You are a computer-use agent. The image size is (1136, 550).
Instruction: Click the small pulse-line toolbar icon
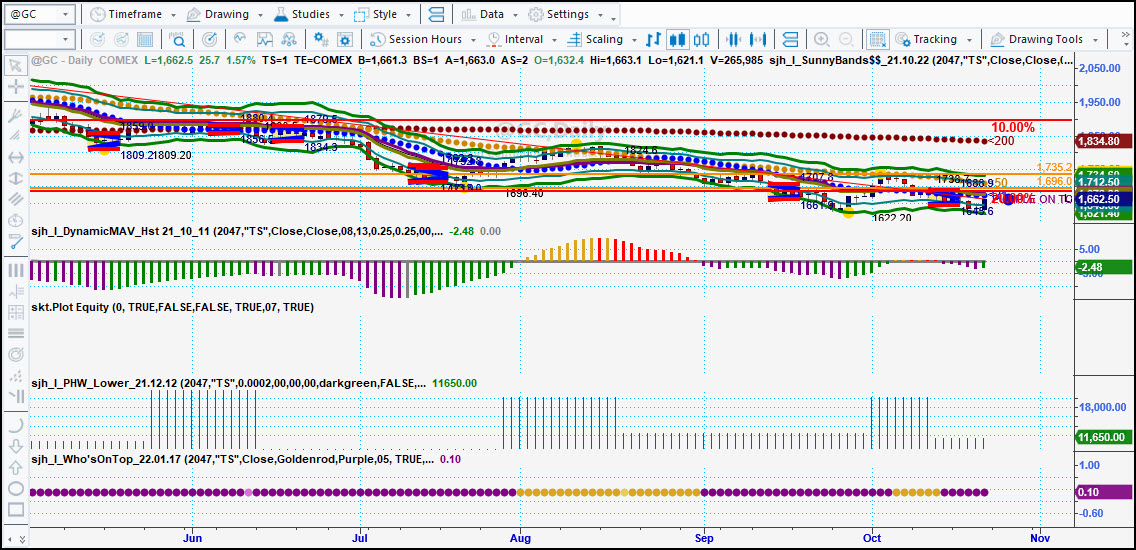pos(241,39)
